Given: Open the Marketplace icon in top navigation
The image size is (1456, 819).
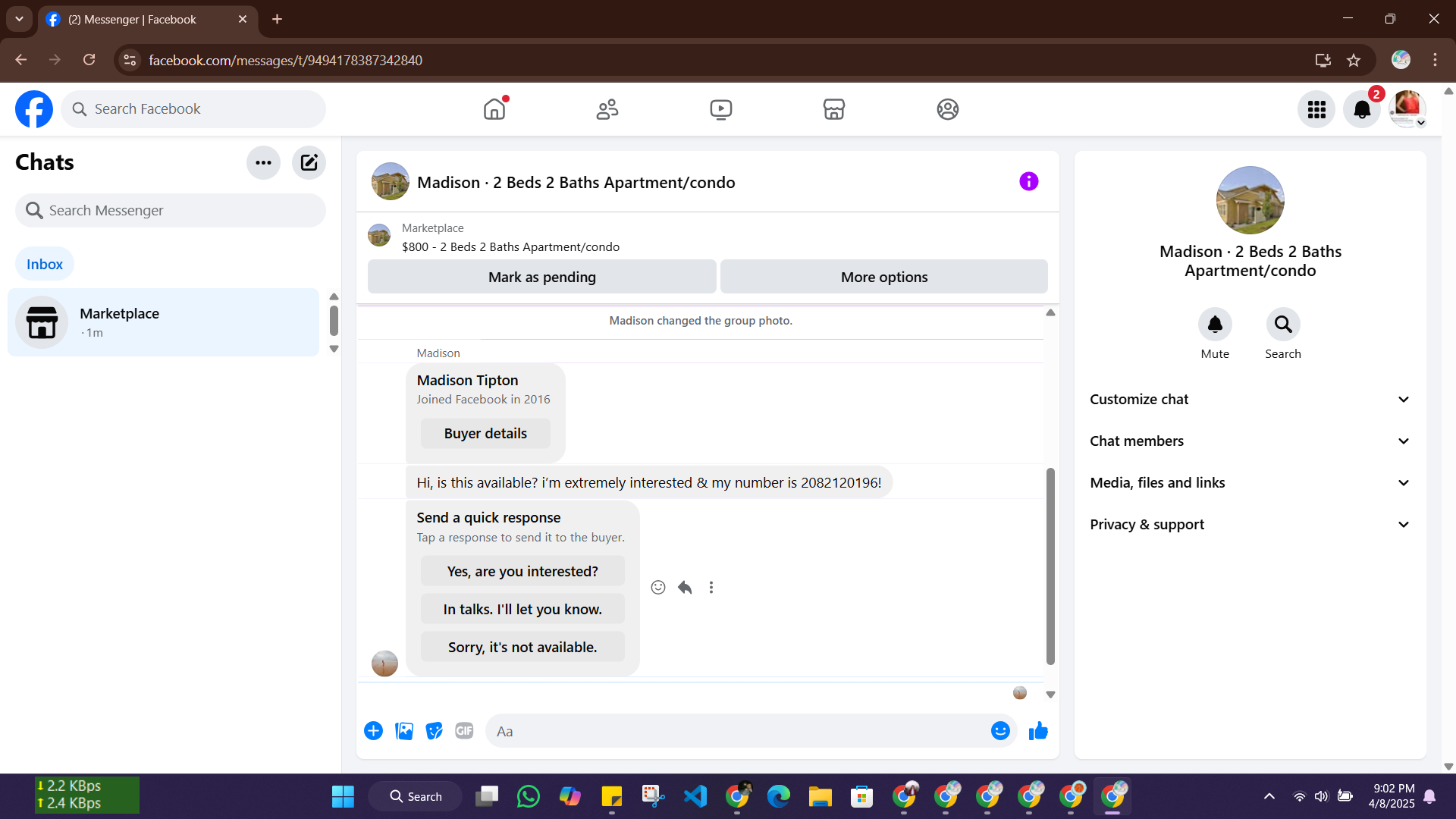Looking at the screenshot, I should pos(833,109).
